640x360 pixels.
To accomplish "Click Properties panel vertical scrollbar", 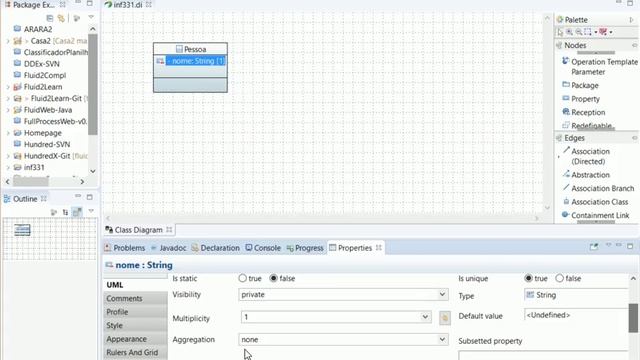I will tap(633, 318).
